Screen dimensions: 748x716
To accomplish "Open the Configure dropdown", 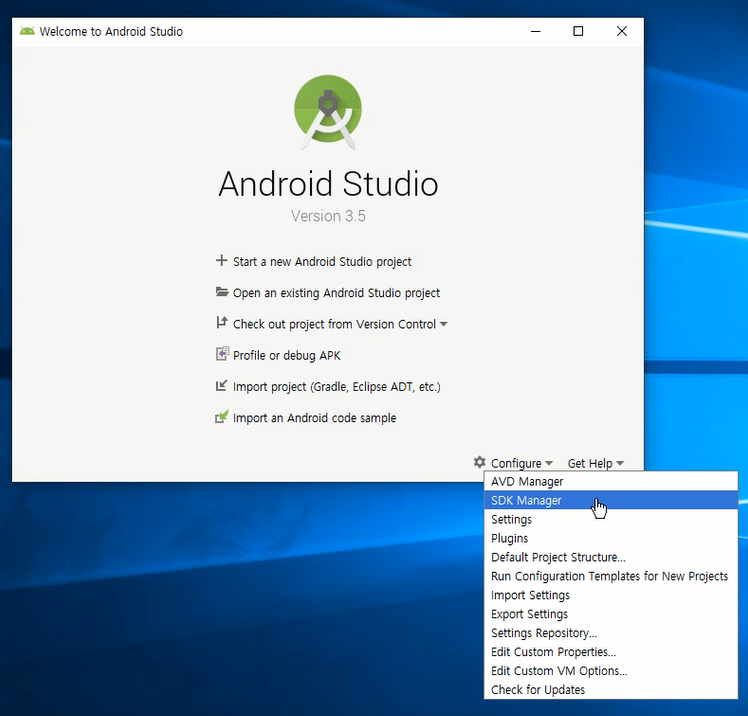I will click(x=521, y=463).
